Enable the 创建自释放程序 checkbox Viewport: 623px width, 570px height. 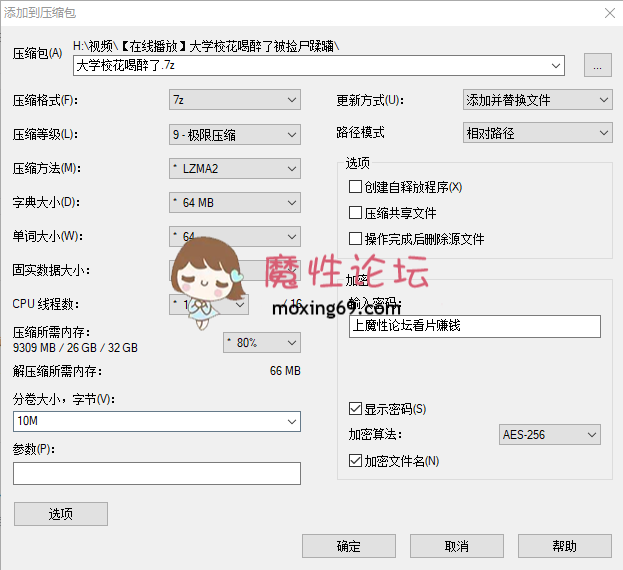click(x=355, y=187)
